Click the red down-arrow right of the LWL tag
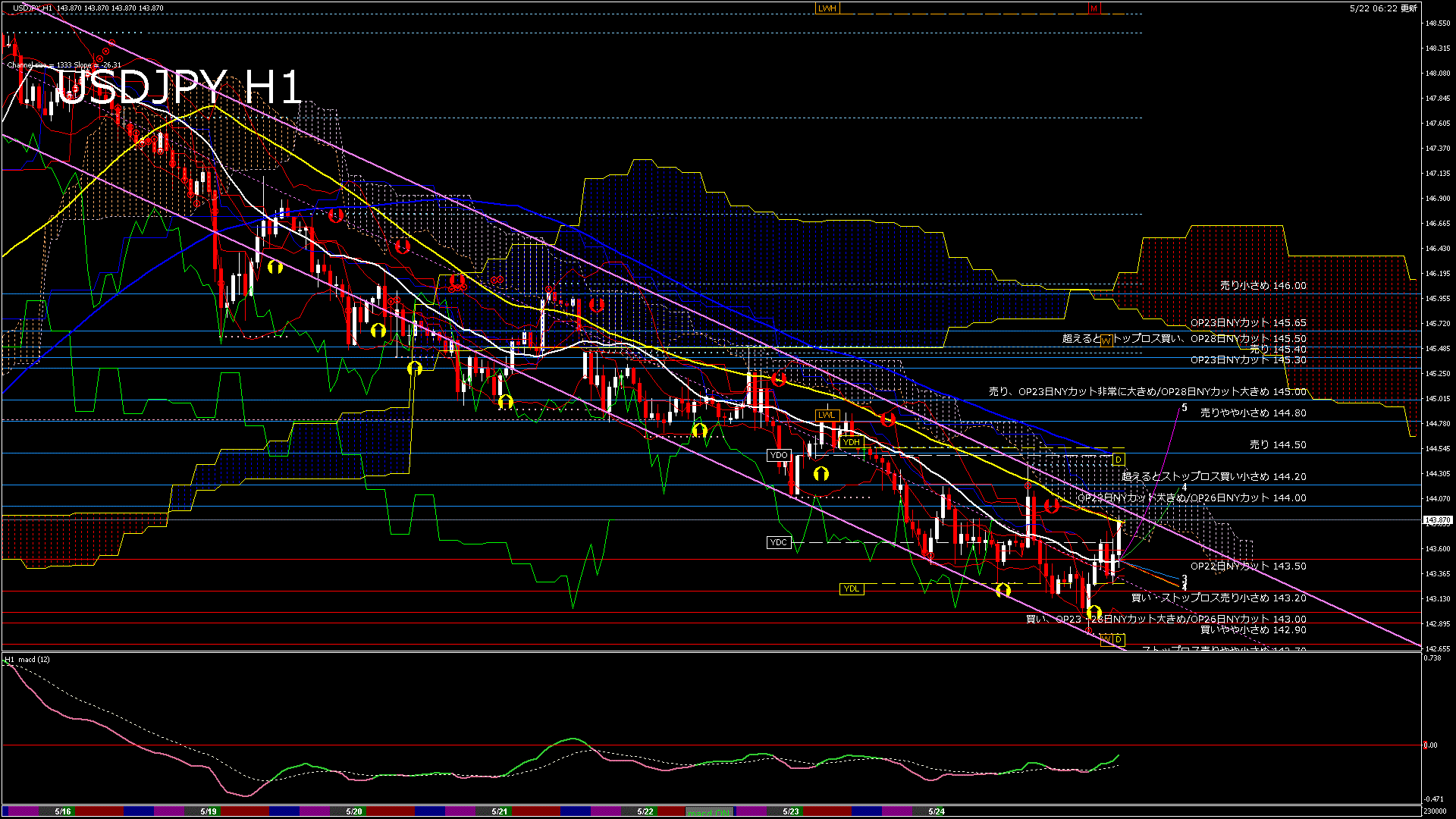The height and width of the screenshot is (819, 1456). [x=887, y=419]
